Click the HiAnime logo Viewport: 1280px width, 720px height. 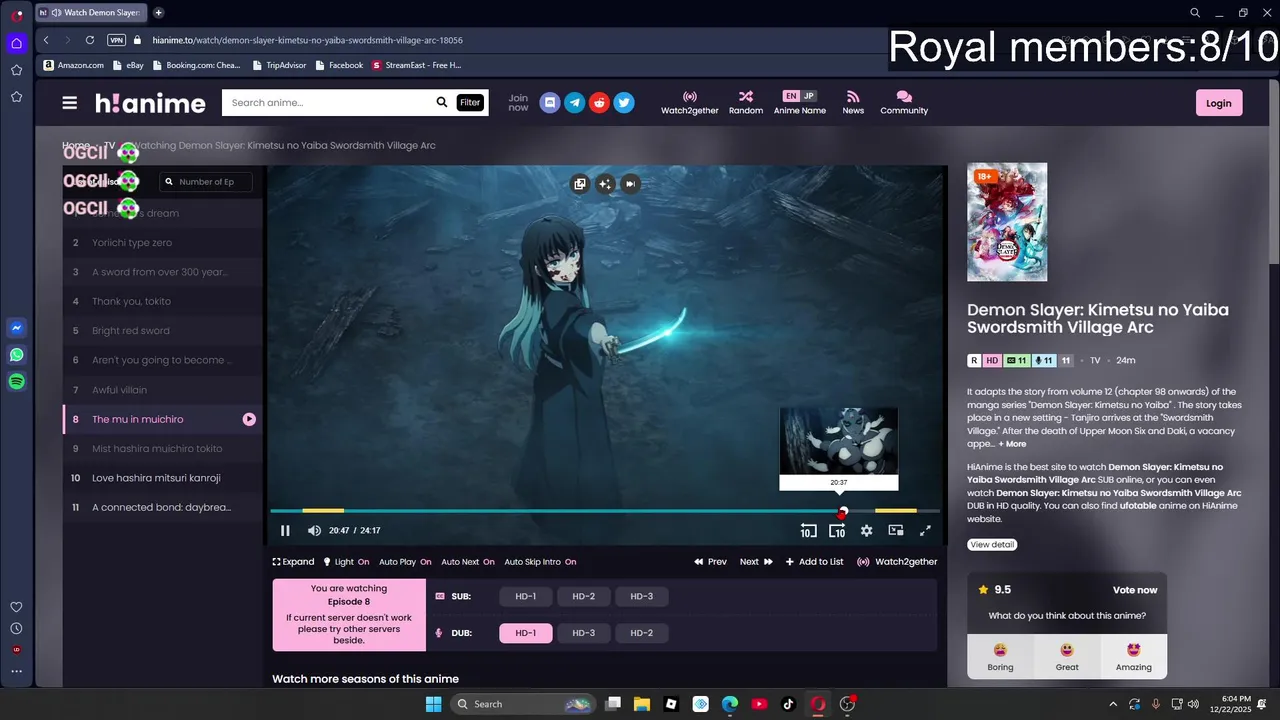(150, 103)
